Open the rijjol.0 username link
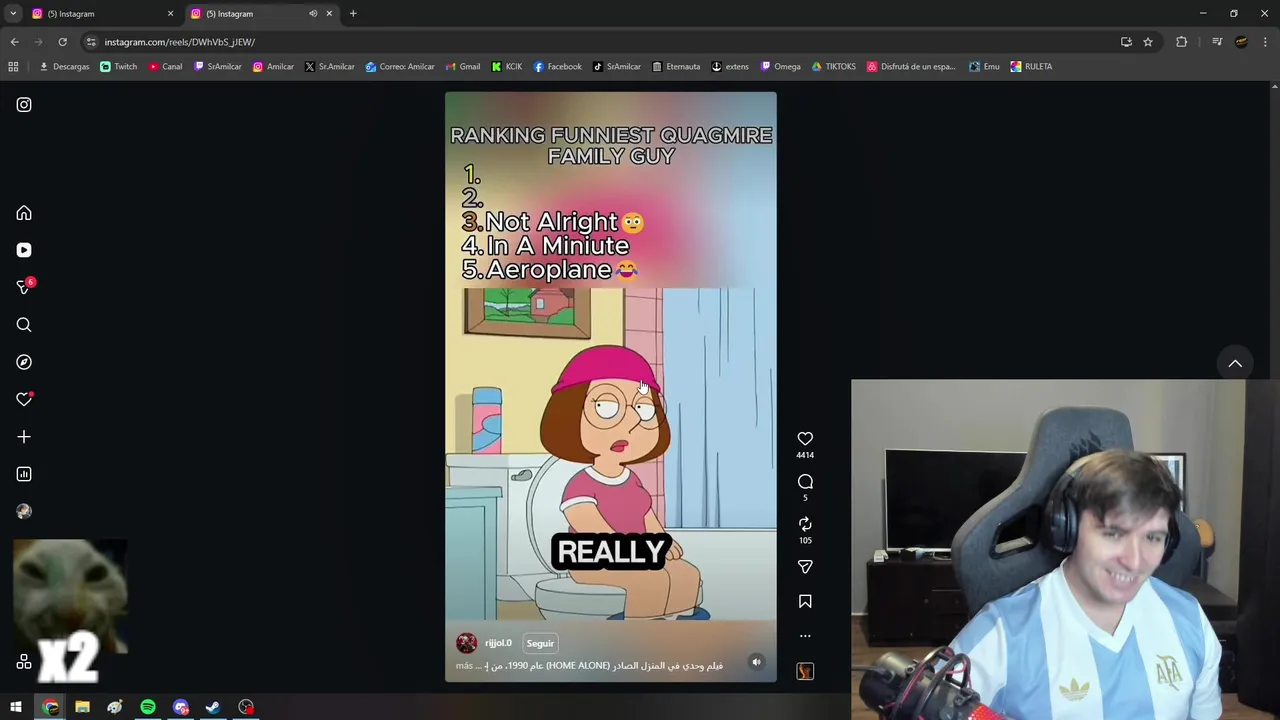This screenshot has width=1280, height=720. coord(498,643)
